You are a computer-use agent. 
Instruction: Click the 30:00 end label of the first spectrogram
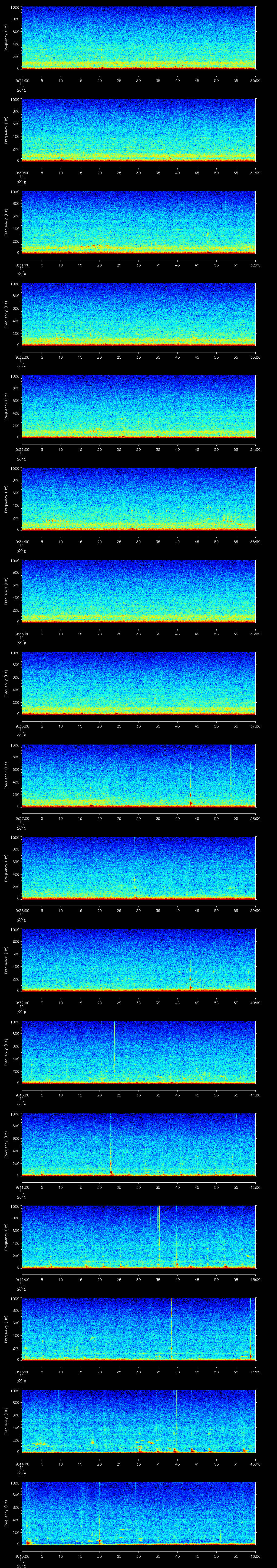256,80
